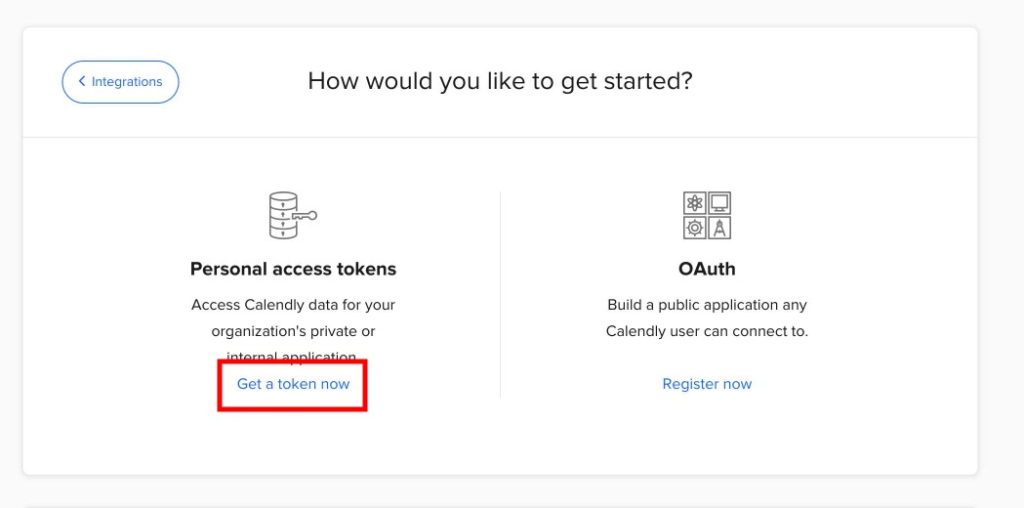
Task: Click the 'organization's private or' text line
Action: click(x=293, y=331)
